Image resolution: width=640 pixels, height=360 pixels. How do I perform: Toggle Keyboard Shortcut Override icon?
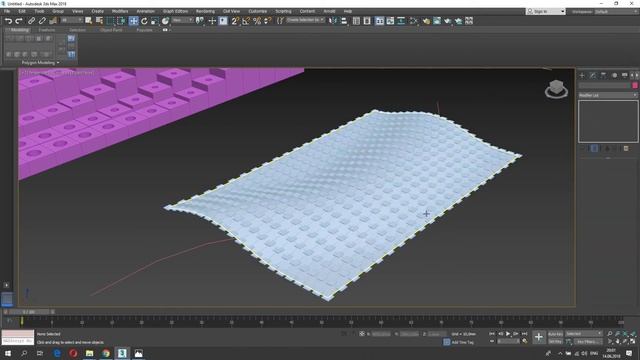(x=223, y=21)
